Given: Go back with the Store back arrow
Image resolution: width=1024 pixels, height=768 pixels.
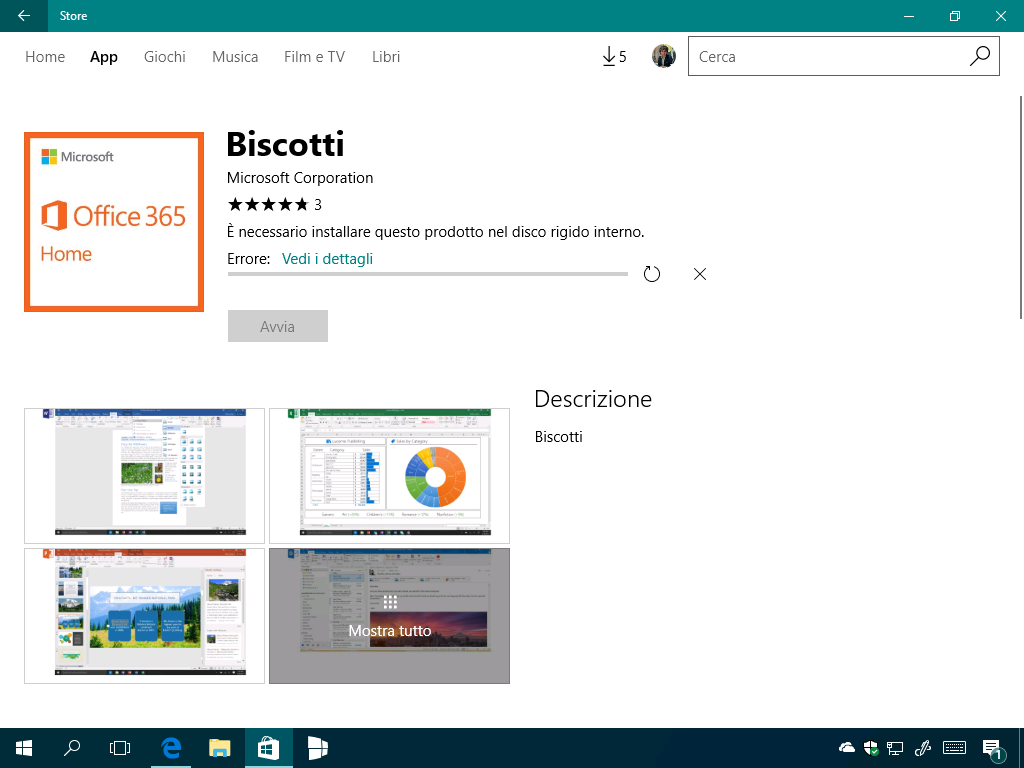Looking at the screenshot, I should tap(24, 16).
